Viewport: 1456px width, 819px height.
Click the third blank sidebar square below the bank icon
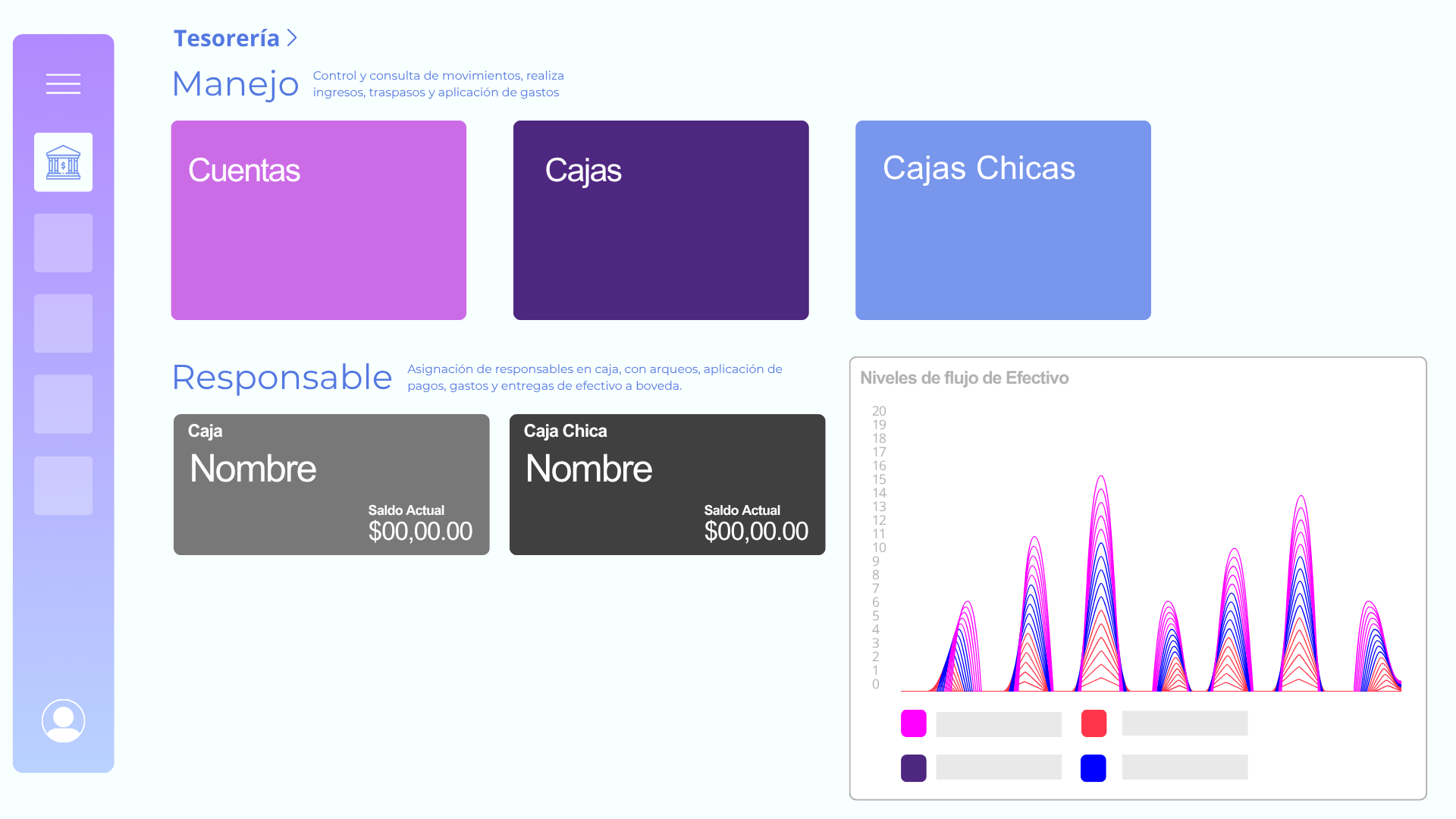click(63, 404)
